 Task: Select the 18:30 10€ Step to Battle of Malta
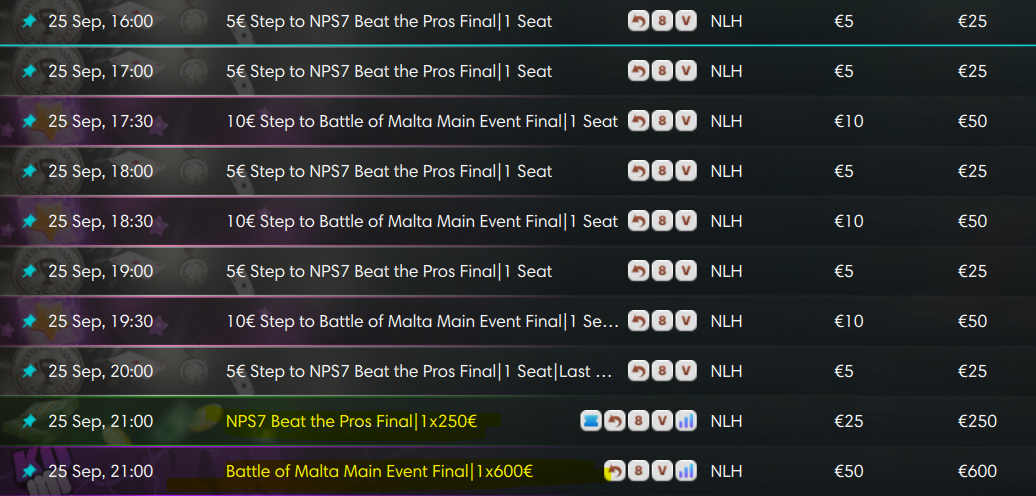coord(422,221)
